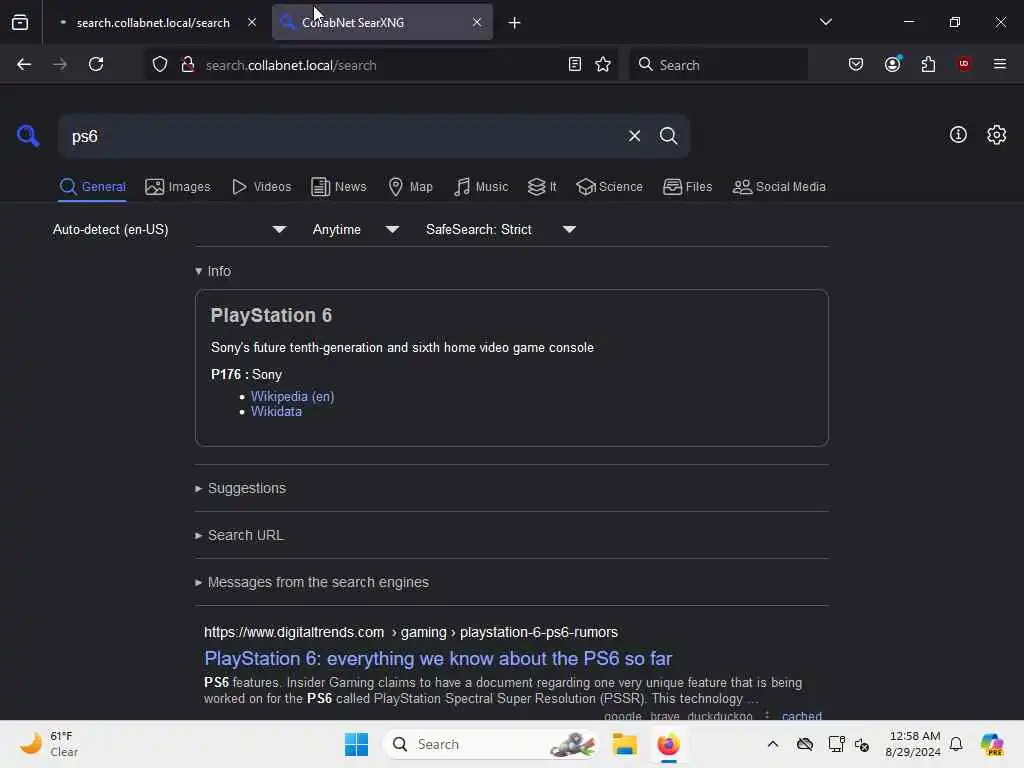The width and height of the screenshot is (1024, 768).
Task: Open uBlock Origin extension icon
Action: pos(964,64)
